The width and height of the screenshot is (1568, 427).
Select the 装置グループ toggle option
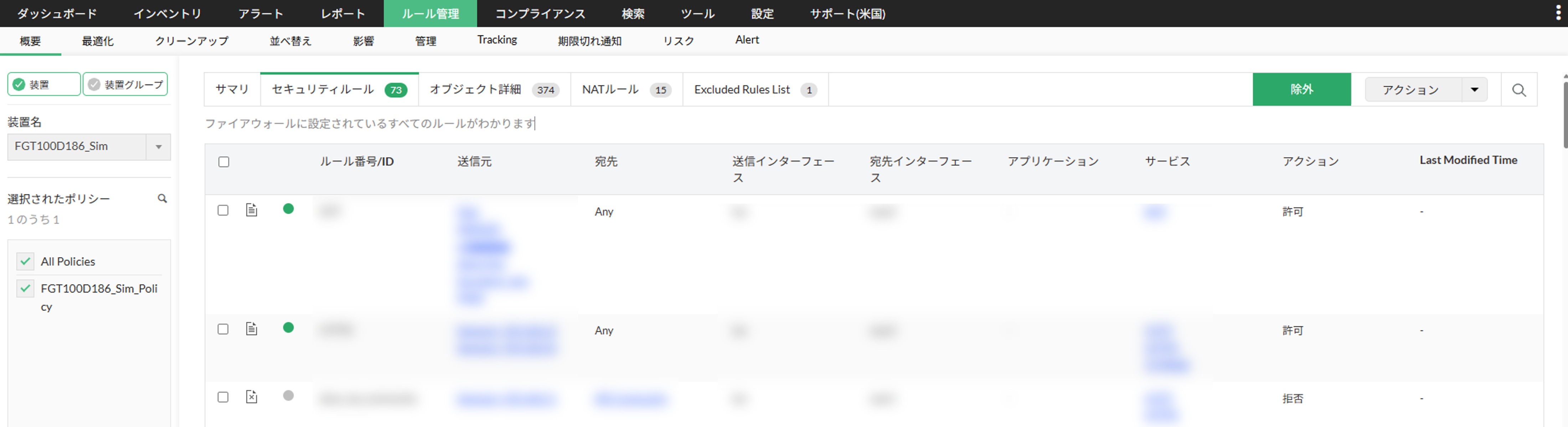pos(125,85)
